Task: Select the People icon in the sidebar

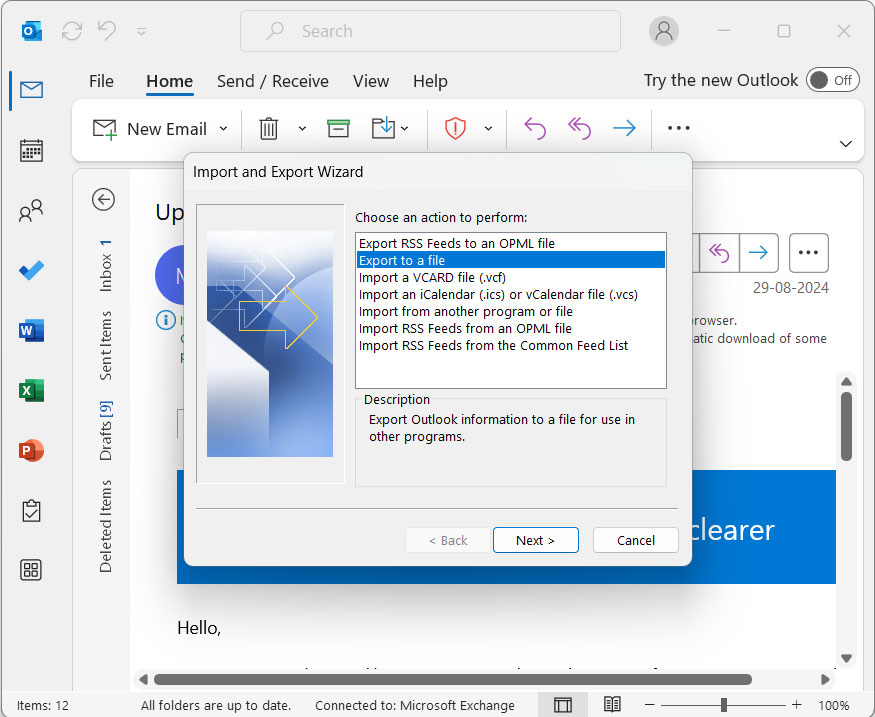Action: tap(30, 210)
